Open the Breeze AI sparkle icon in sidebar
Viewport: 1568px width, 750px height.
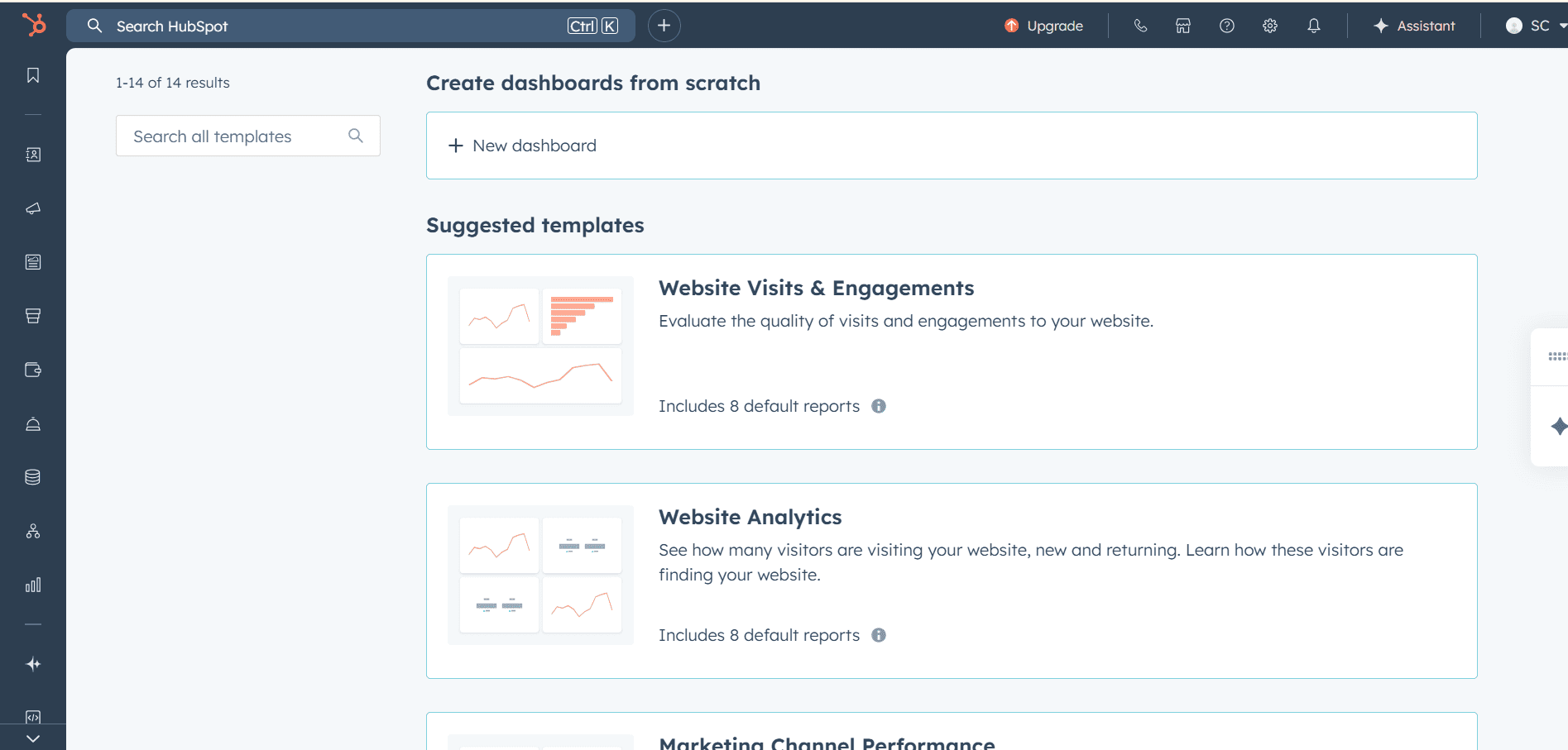click(32, 663)
